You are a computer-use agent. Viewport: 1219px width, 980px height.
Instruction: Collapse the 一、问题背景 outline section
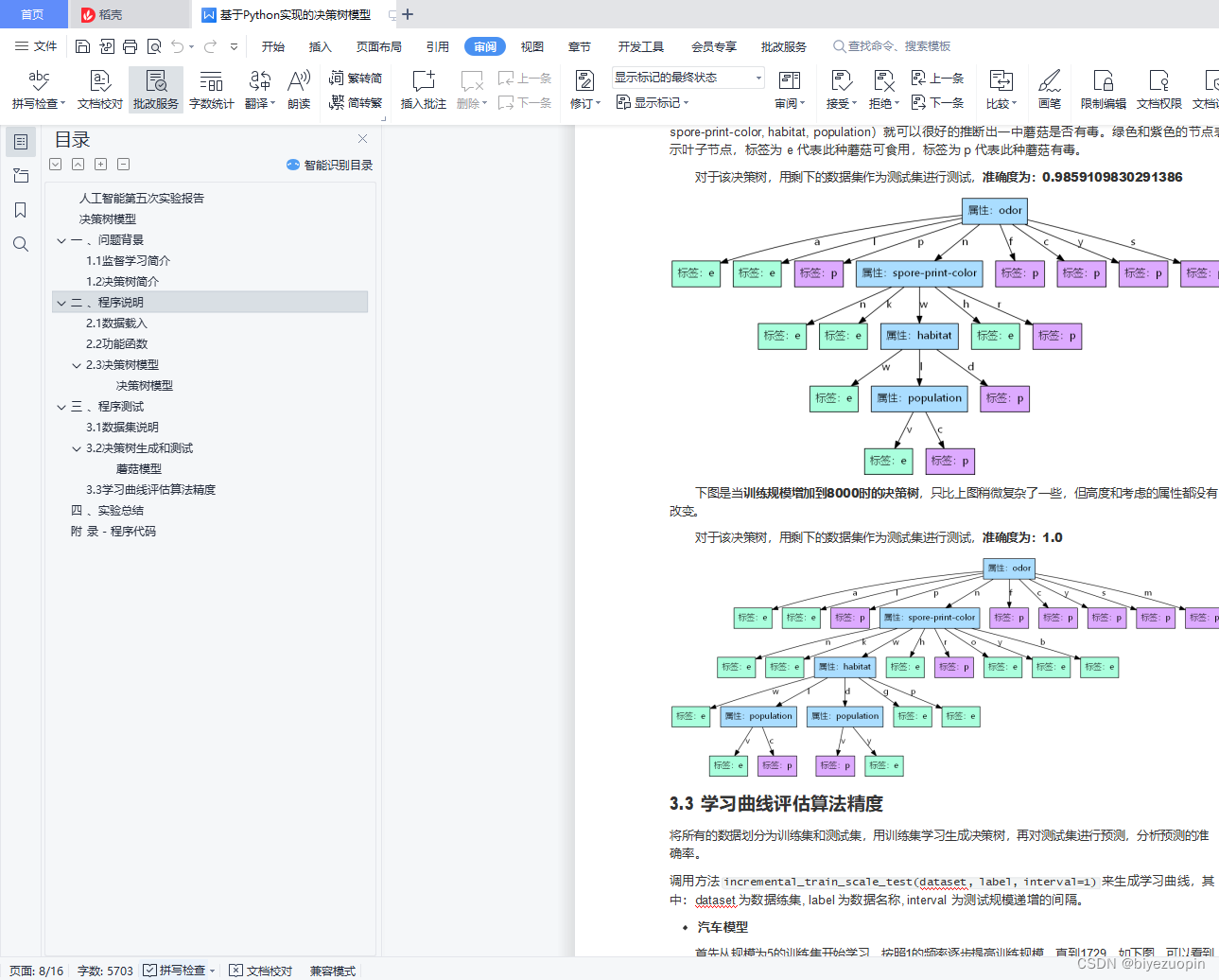point(61,240)
